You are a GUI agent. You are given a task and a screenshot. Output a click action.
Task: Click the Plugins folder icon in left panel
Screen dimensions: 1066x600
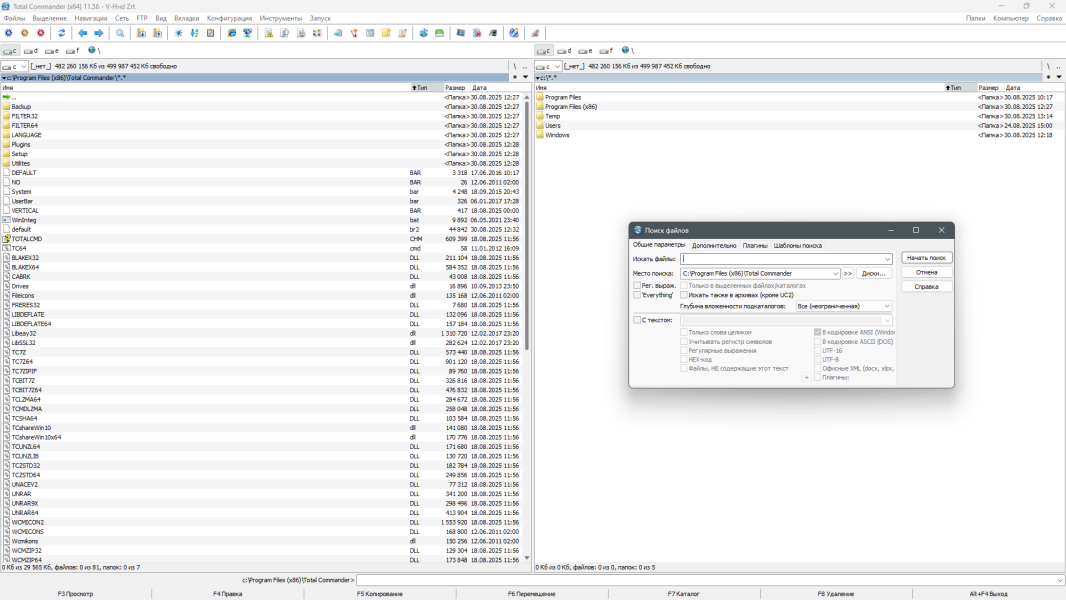pyautogui.click(x=6, y=144)
